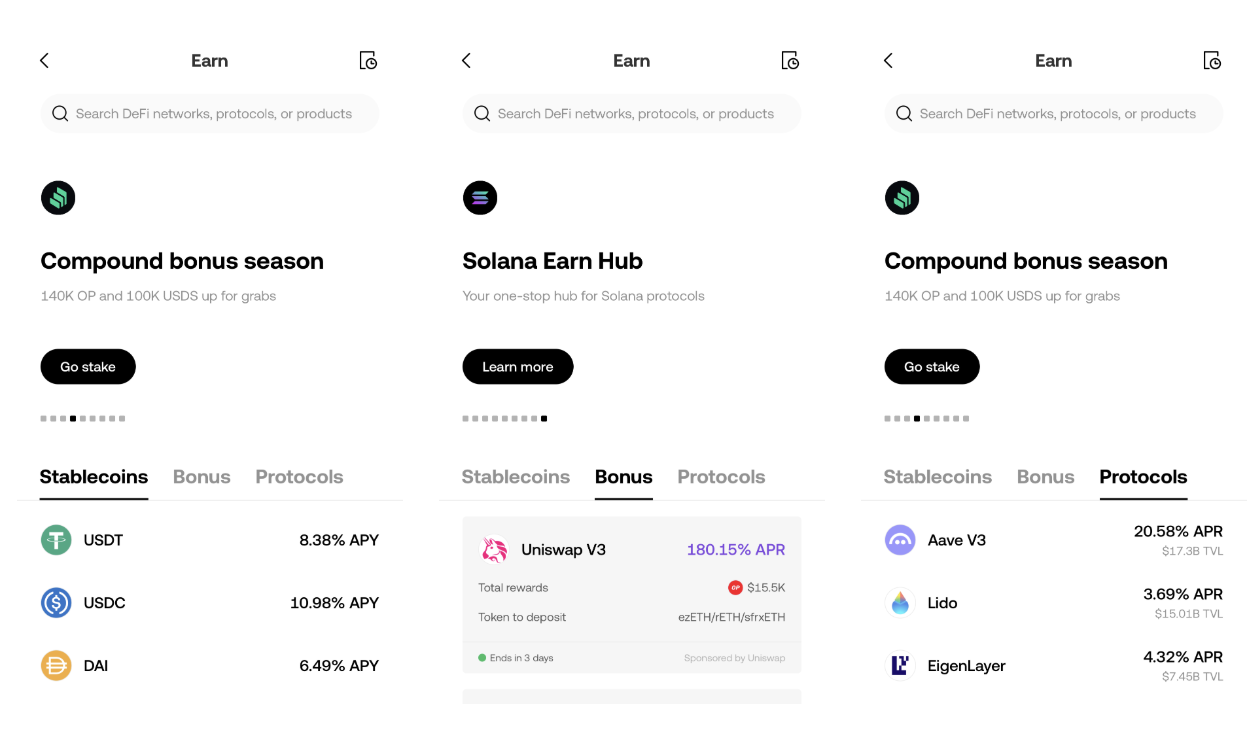Open the Aave V3 protocol icon
Screen dimensions: 1258x736
coord(900,540)
